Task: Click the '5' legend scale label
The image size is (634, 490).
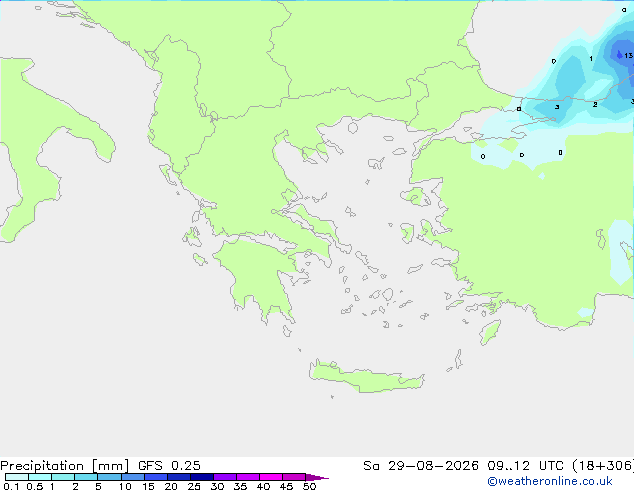Action: click(98, 486)
